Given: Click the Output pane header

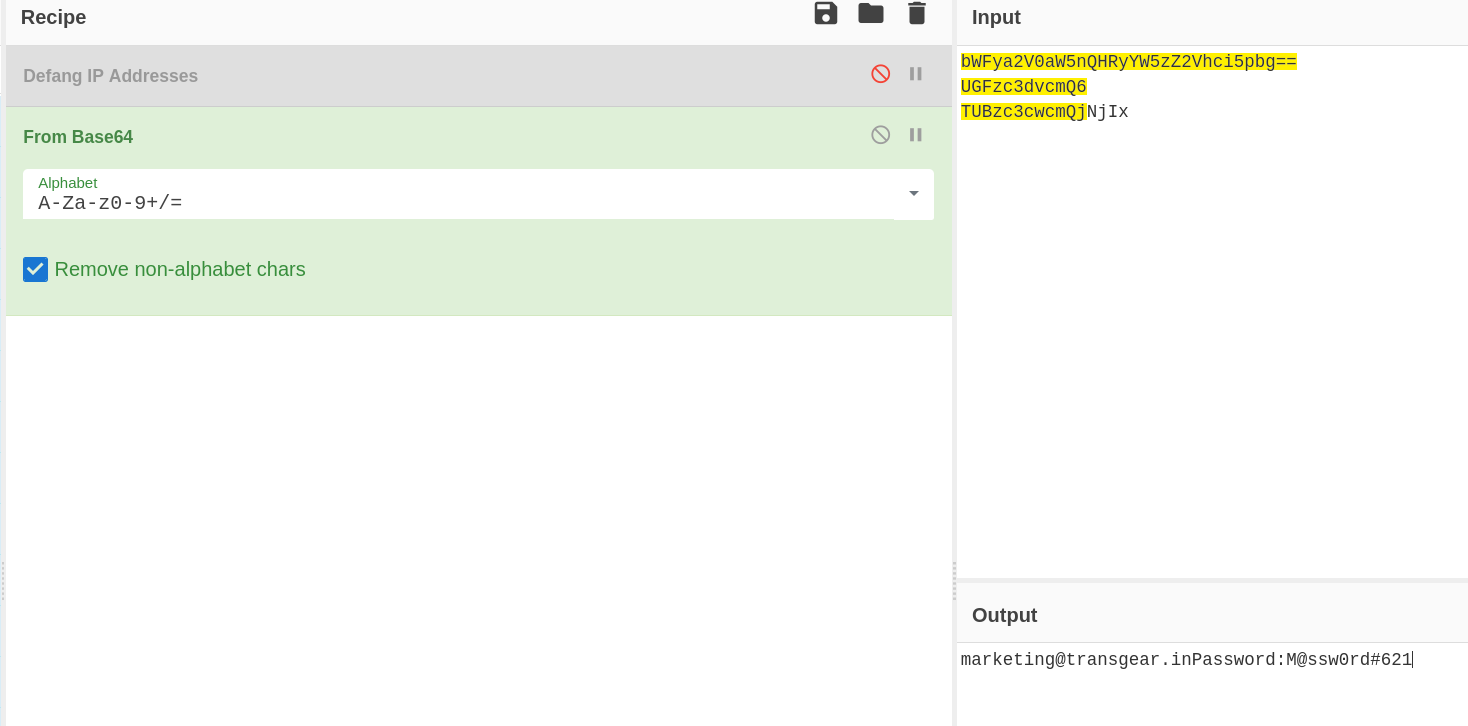Looking at the screenshot, I should coord(1004,615).
